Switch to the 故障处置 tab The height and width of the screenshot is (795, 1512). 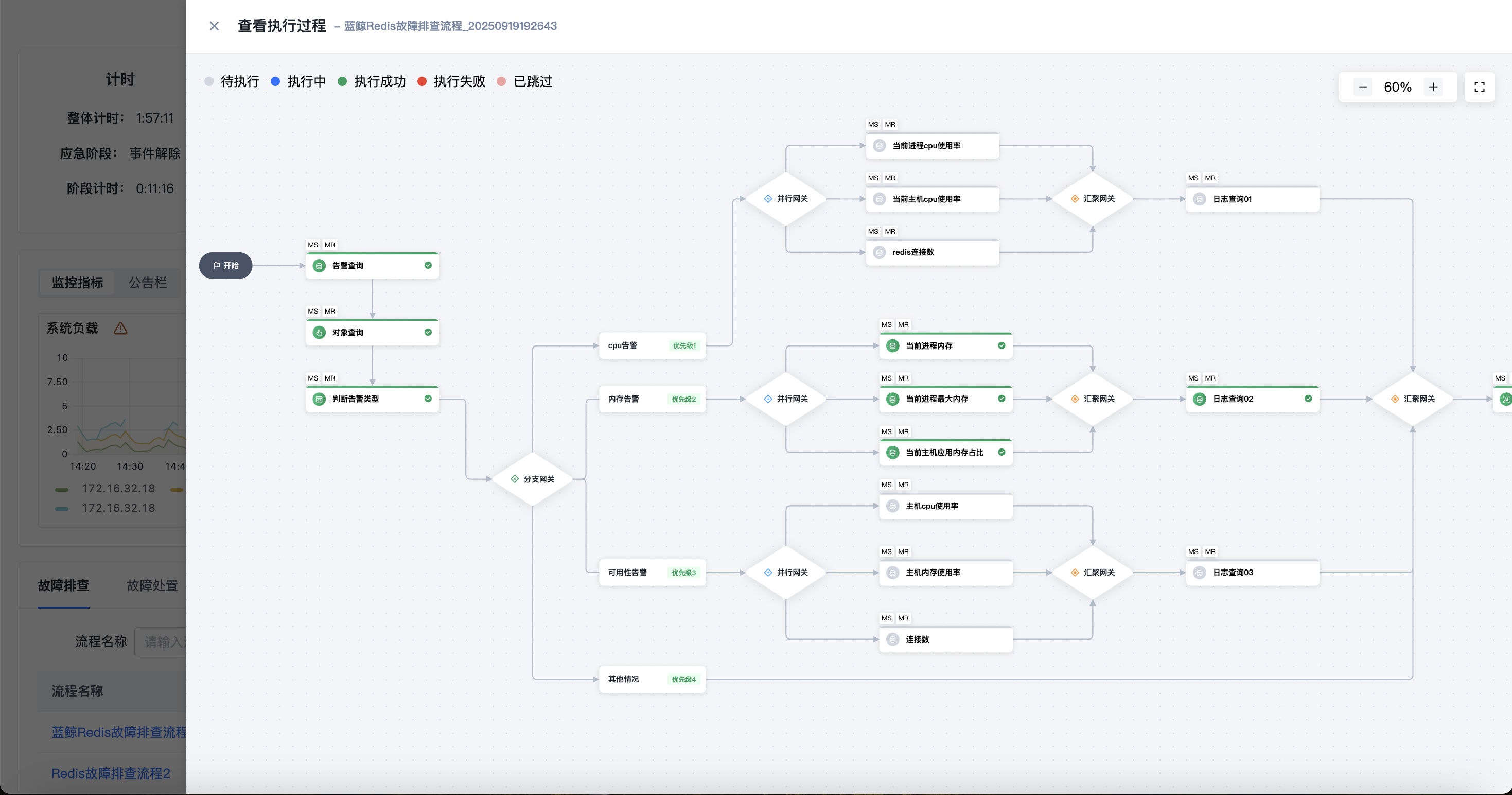152,585
